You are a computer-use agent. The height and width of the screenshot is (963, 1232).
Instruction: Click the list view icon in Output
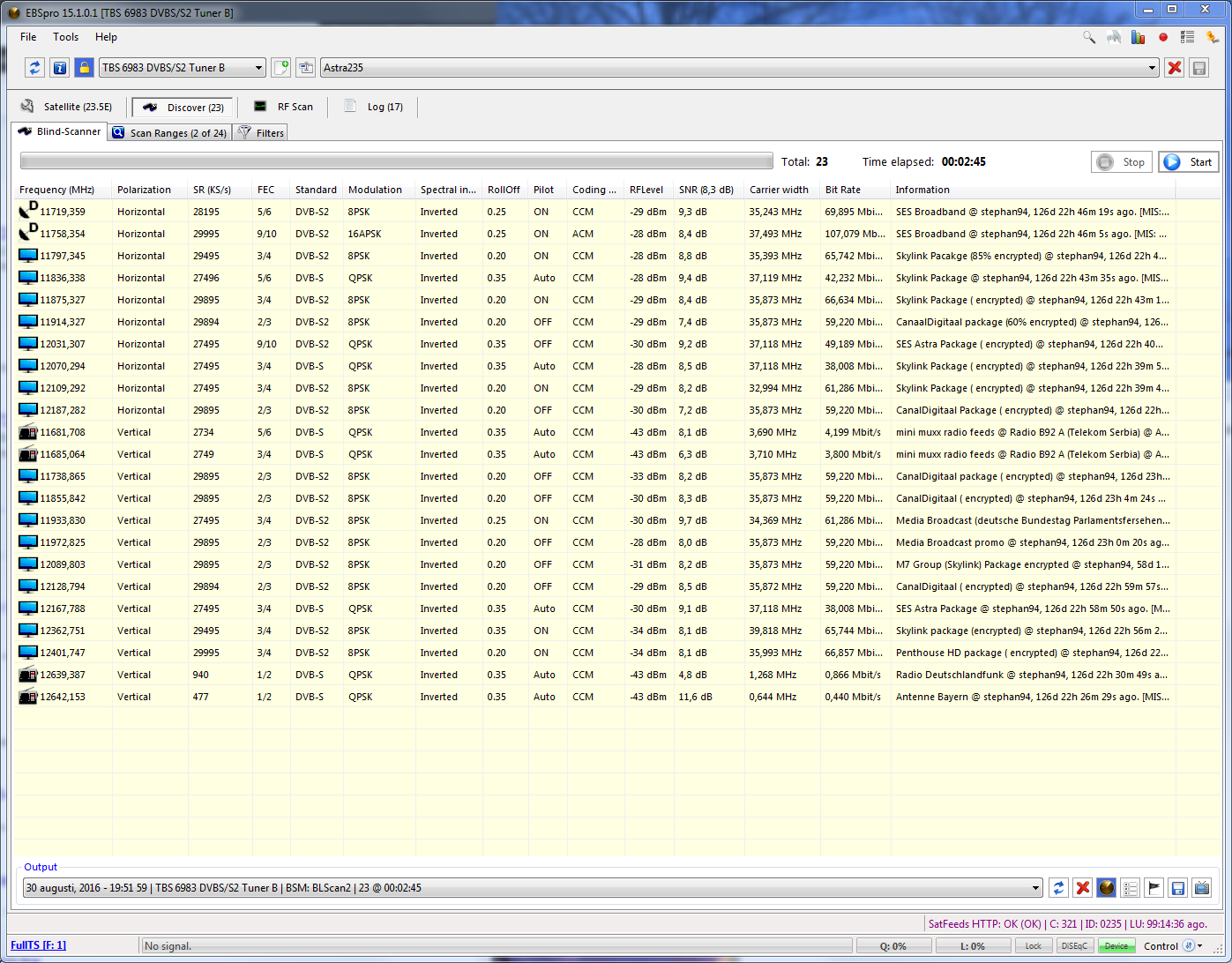click(x=1131, y=888)
